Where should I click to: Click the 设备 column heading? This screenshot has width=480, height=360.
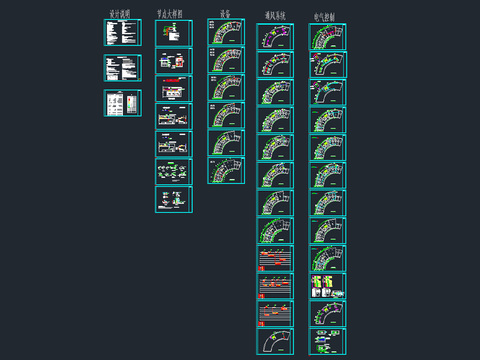225,14
